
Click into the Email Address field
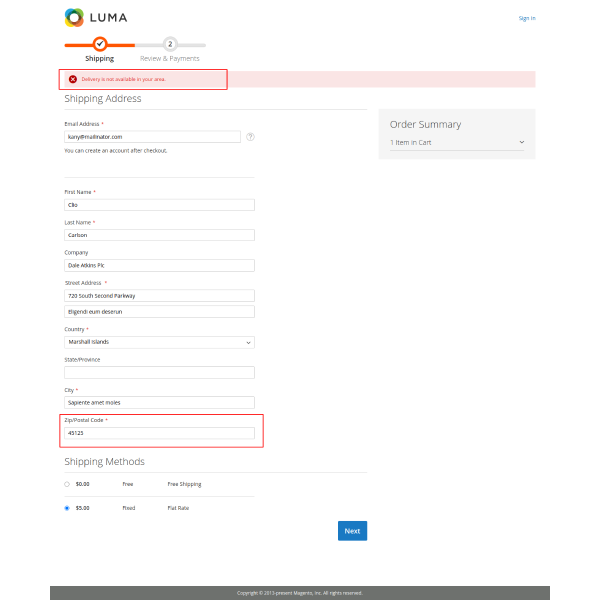[152, 137]
